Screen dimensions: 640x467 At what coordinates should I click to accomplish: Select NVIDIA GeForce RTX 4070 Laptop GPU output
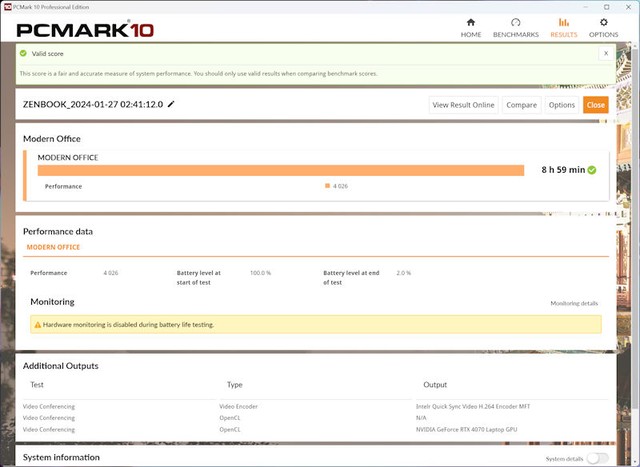[x=467, y=429]
